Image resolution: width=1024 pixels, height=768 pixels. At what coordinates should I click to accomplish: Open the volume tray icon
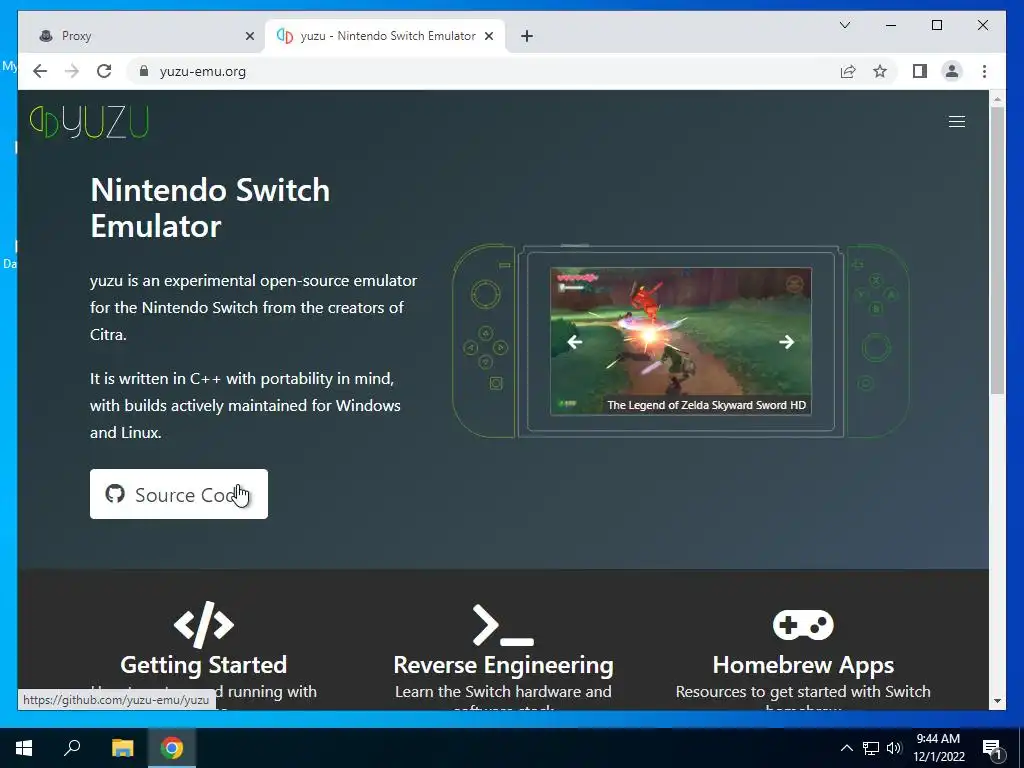894,748
